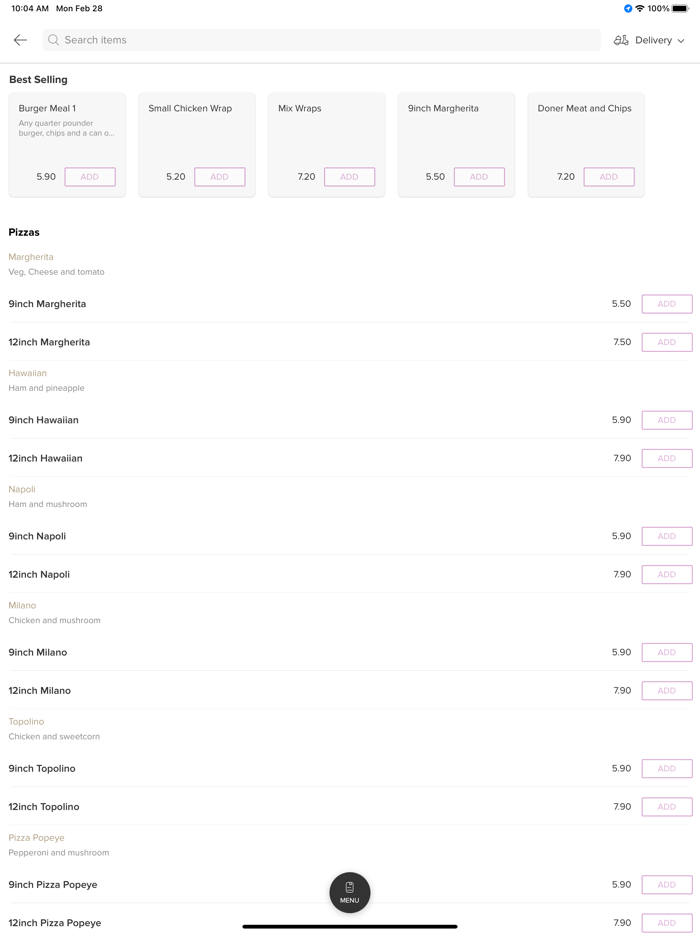Tap the Wi-Fi status icon
Image resolution: width=700 pixels, height=934 pixels.
click(x=640, y=9)
